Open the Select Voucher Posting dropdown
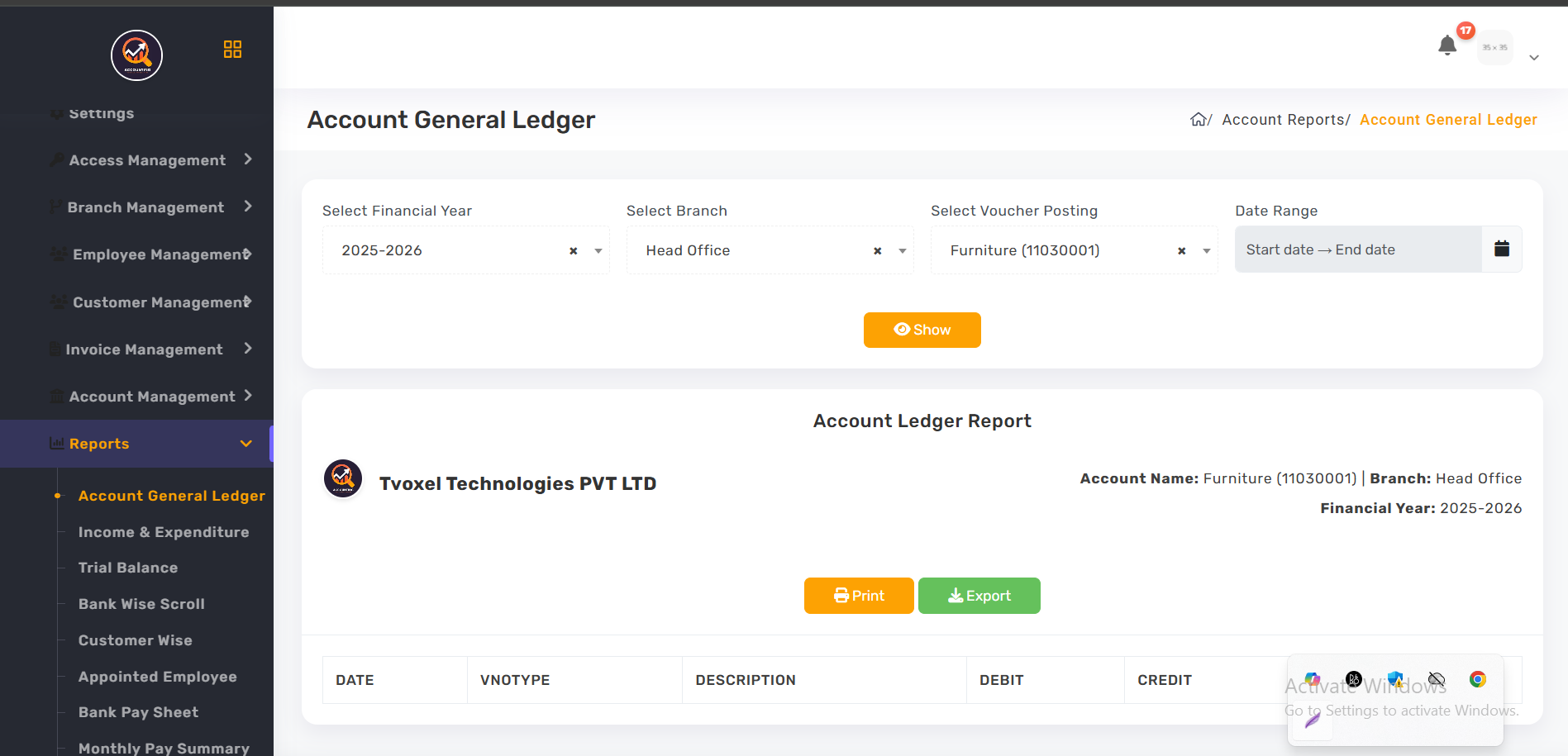This screenshot has height=756, width=1568. click(x=1207, y=250)
